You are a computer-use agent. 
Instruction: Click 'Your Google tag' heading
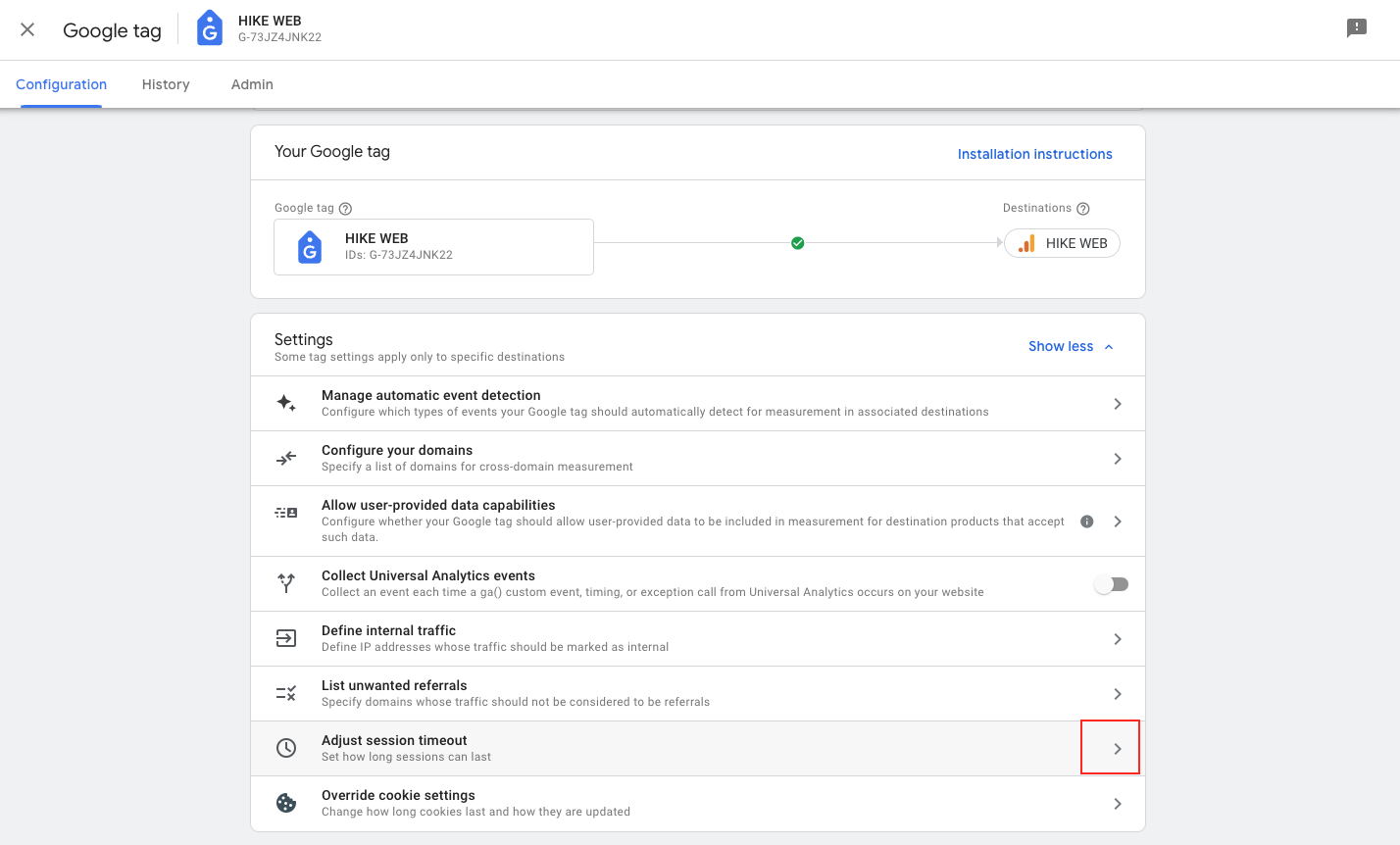click(332, 151)
